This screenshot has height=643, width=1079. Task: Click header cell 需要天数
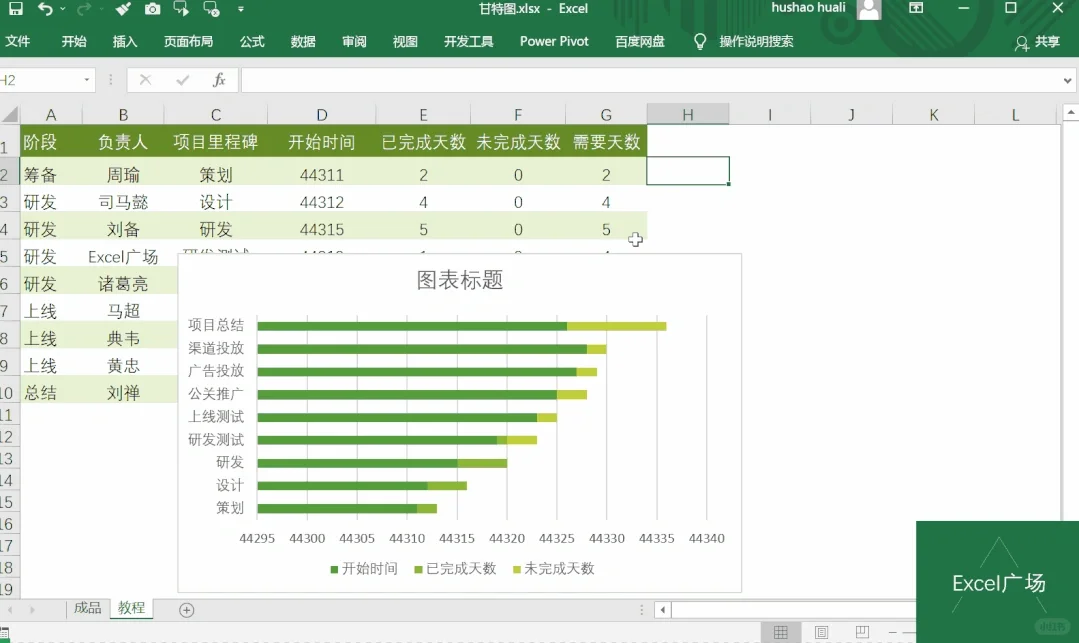click(606, 142)
